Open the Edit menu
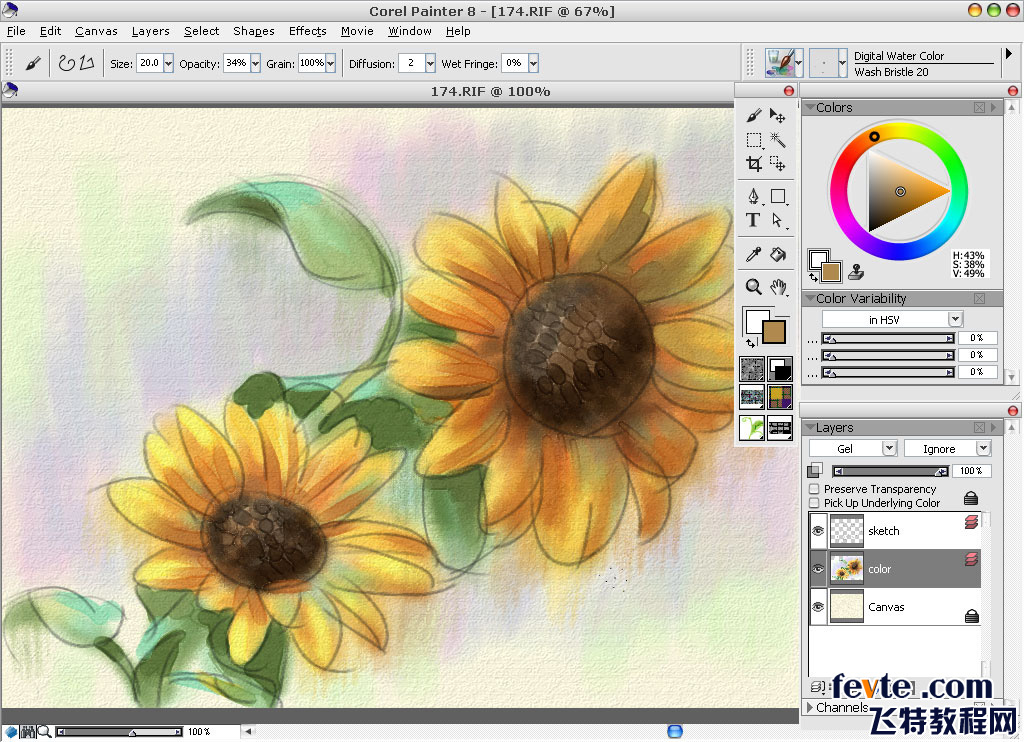Screen dimensions: 1024x742 coord(50,31)
